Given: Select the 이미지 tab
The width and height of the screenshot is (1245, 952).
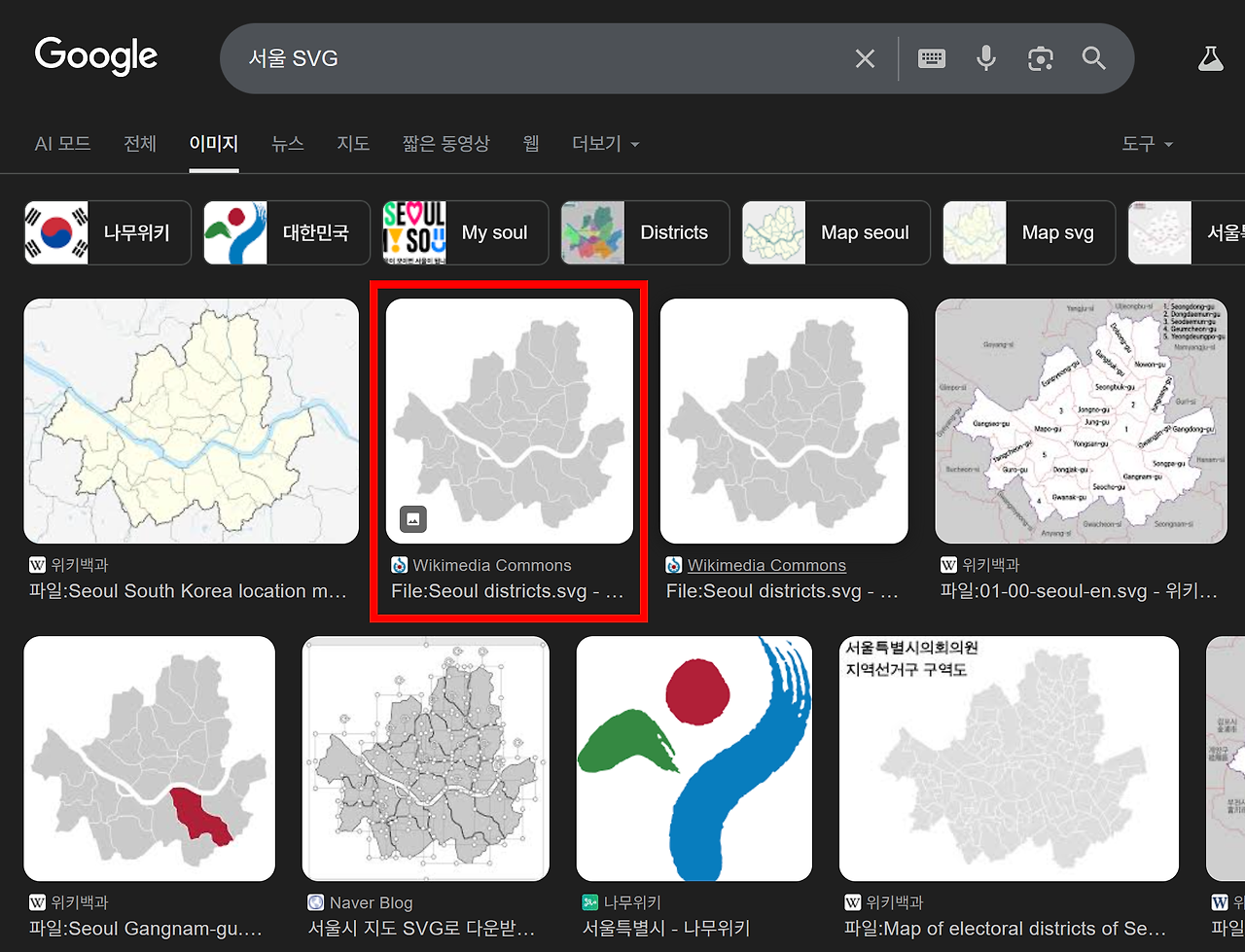Looking at the screenshot, I should (x=214, y=144).
